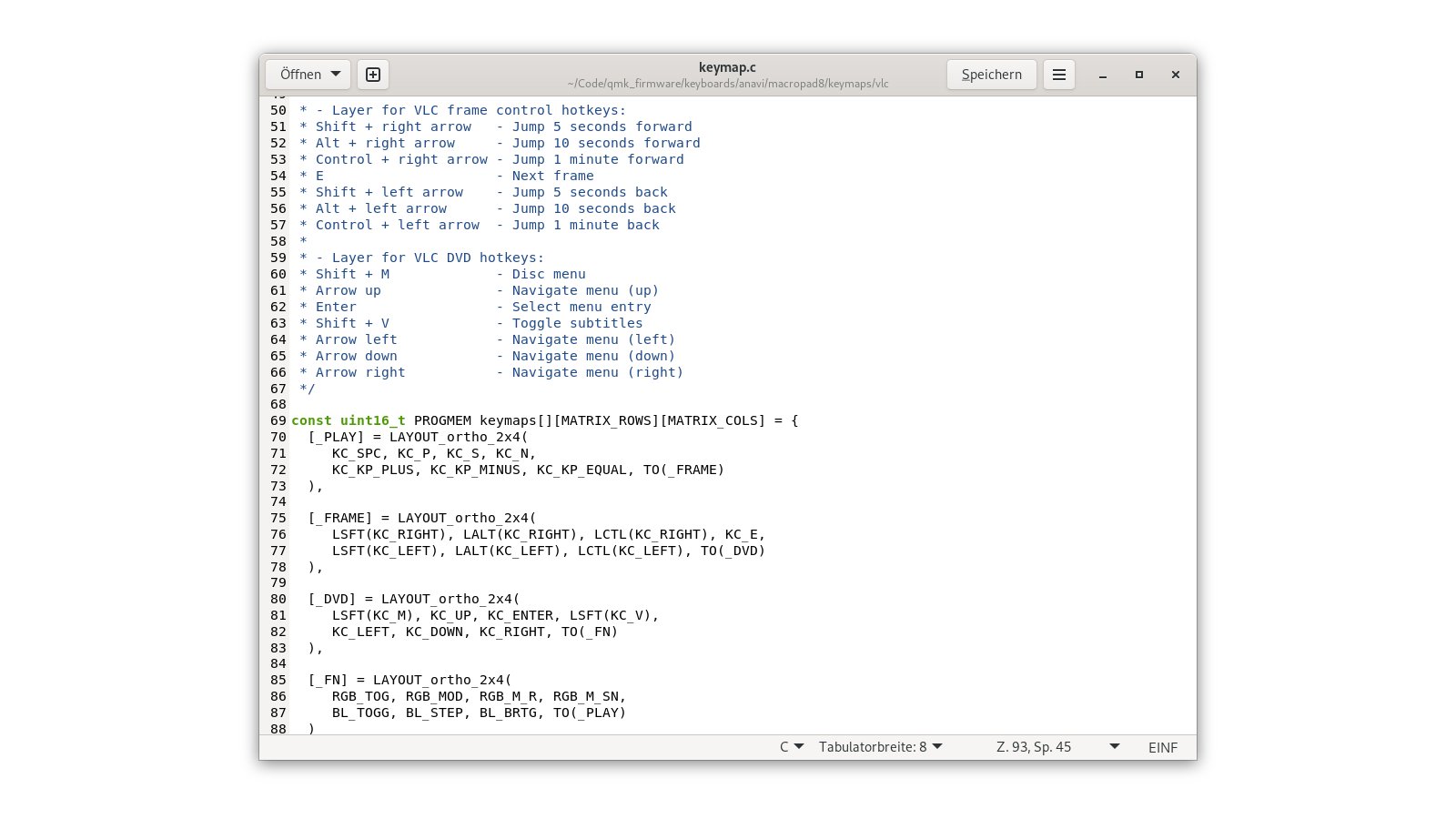Screen dimensions: 1456x819
Task: Open the Tabulatorbreite: 8 dropdown
Action: [x=880, y=747]
